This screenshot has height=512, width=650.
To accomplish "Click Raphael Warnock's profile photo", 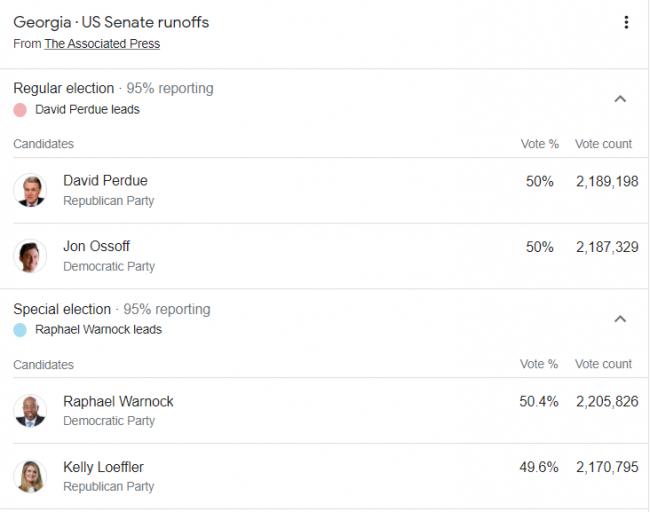I will 30,410.
